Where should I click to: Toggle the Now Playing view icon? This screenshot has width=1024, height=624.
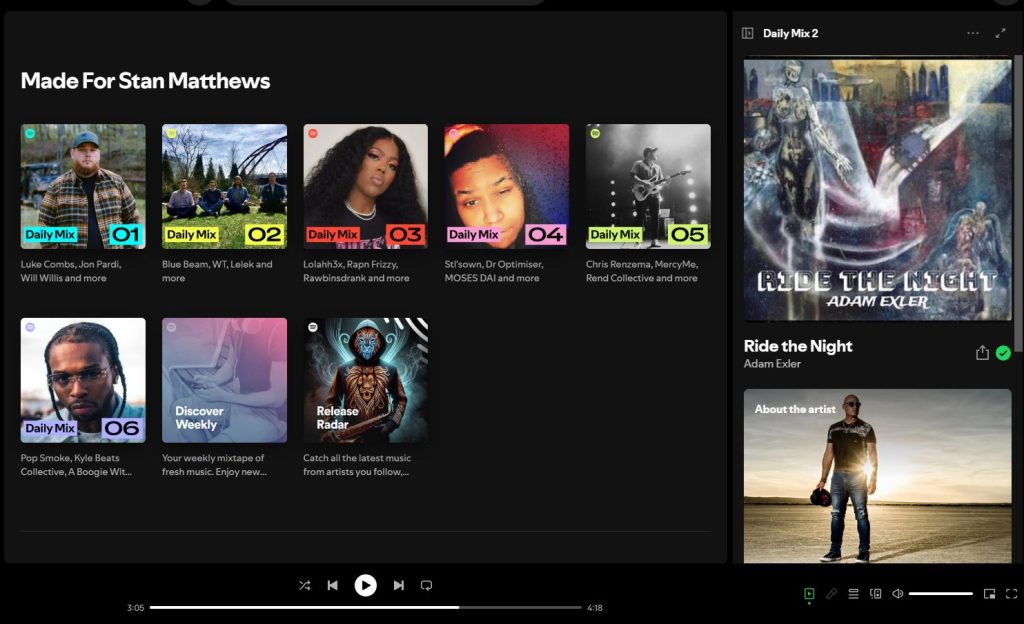point(809,593)
